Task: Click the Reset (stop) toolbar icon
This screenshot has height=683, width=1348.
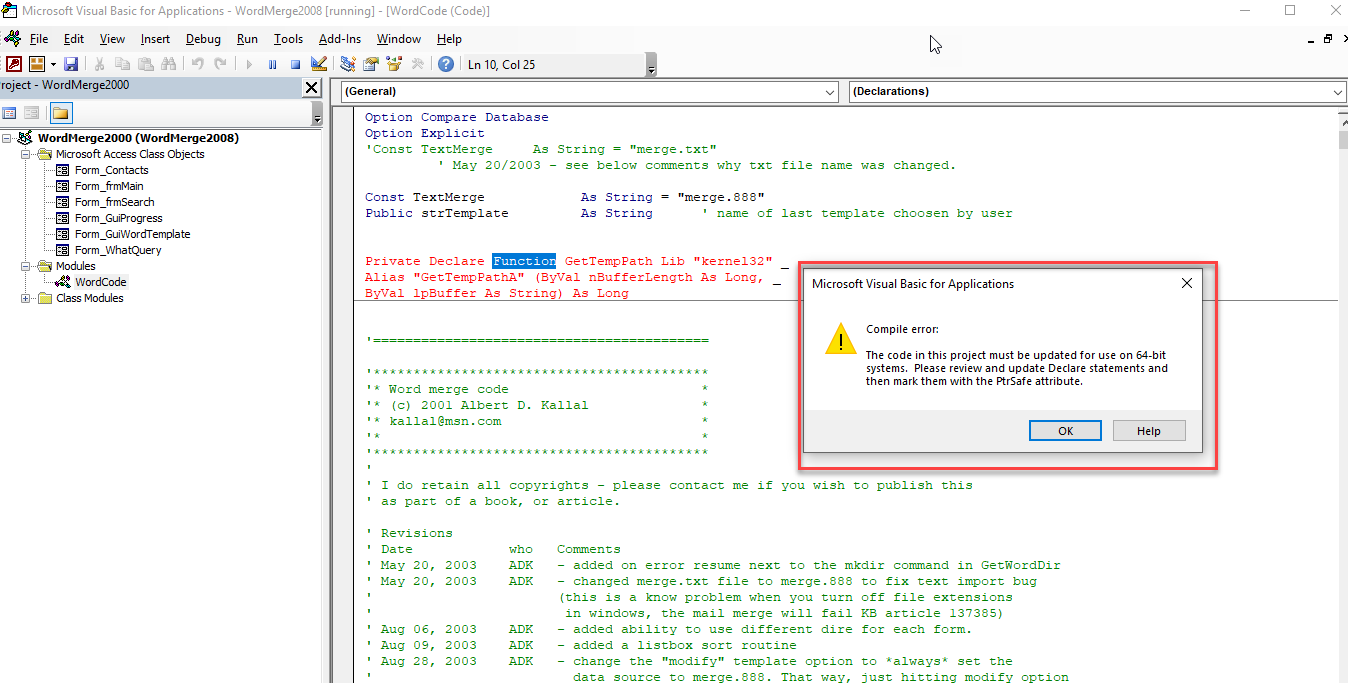Action: point(295,64)
